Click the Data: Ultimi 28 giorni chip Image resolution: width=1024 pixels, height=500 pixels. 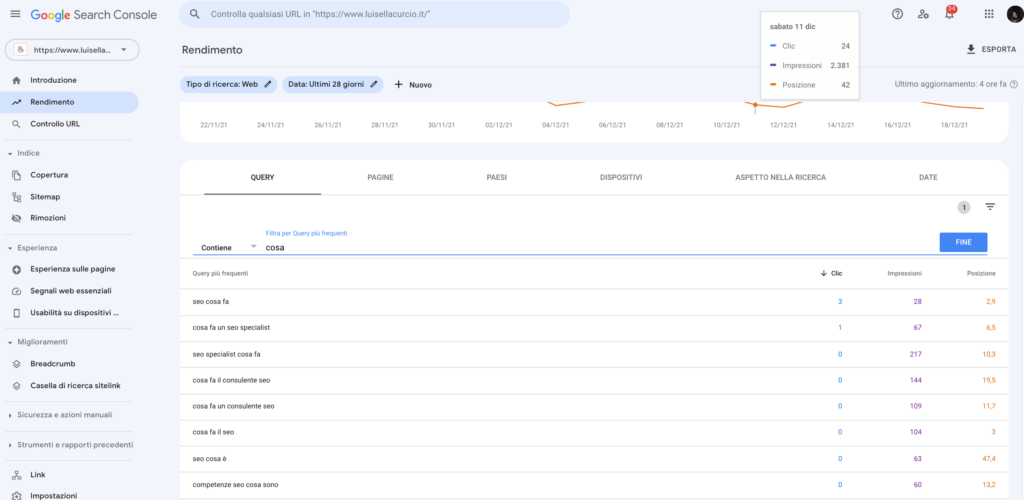(x=332, y=84)
